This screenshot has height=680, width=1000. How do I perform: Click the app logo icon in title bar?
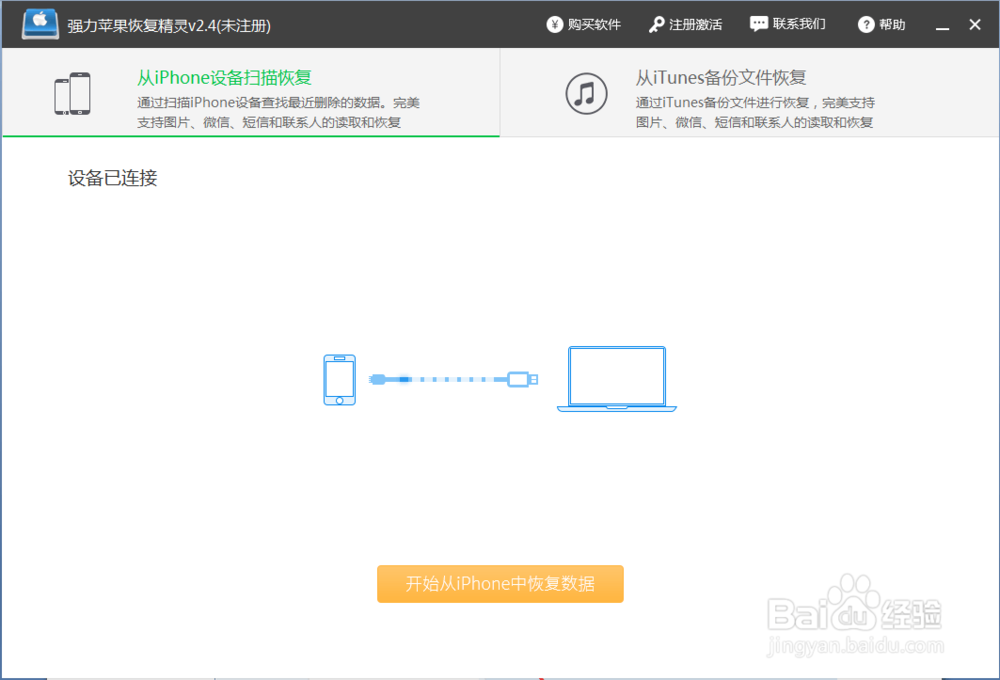pyautogui.click(x=40, y=24)
